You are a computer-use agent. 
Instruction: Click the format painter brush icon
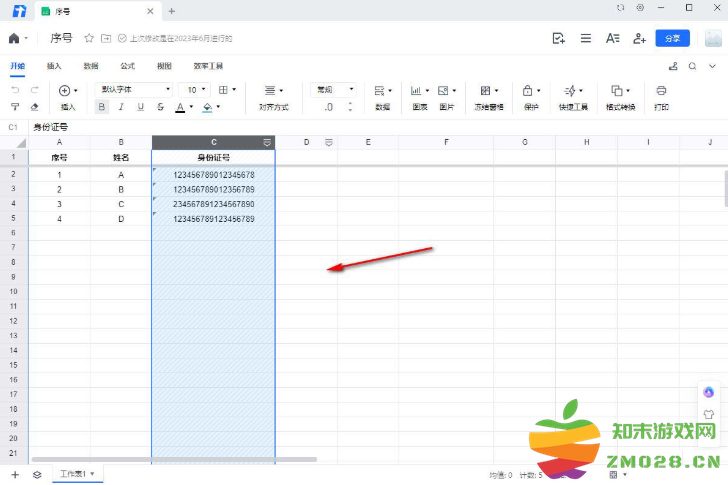(x=15, y=106)
